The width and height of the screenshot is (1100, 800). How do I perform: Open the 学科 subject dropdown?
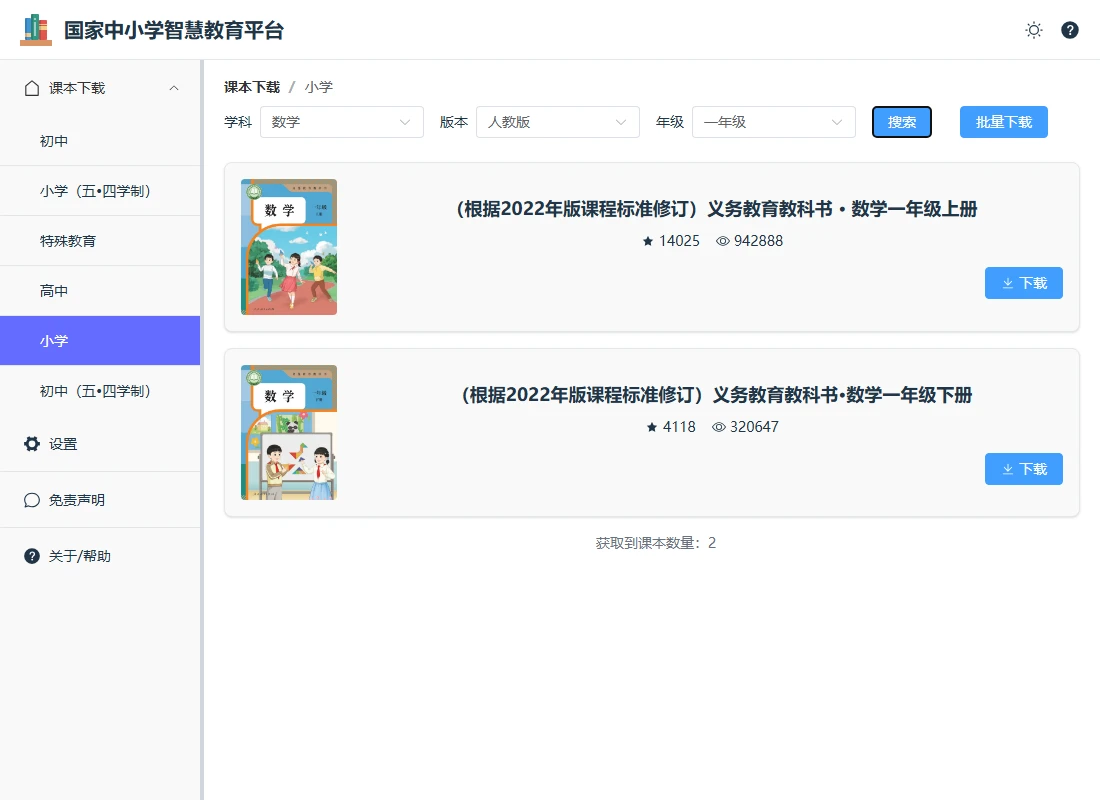click(x=341, y=122)
